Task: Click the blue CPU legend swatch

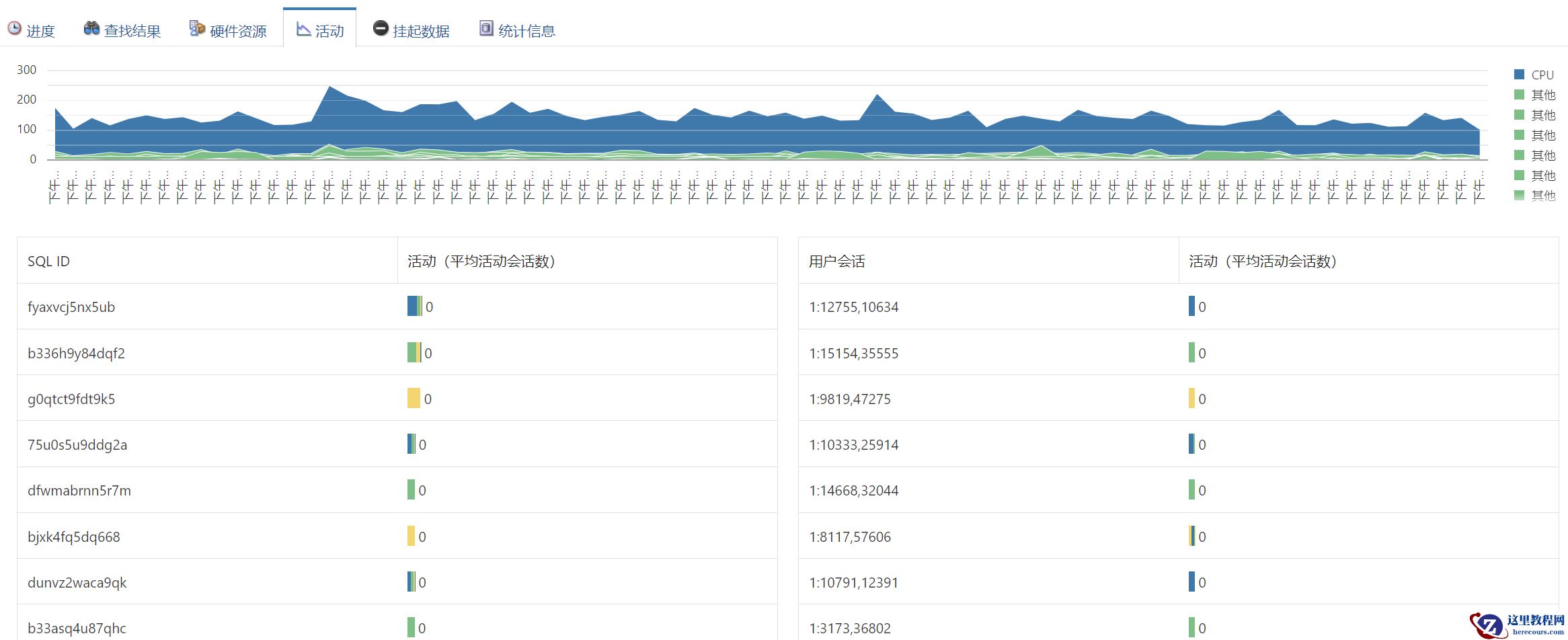Action: pyautogui.click(x=1519, y=75)
